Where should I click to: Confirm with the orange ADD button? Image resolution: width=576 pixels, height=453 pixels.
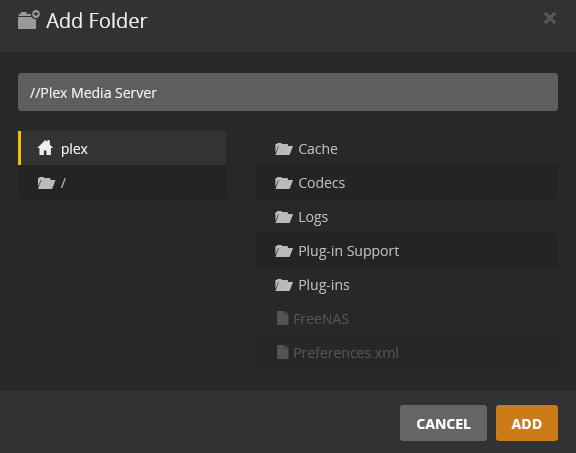pos(526,423)
